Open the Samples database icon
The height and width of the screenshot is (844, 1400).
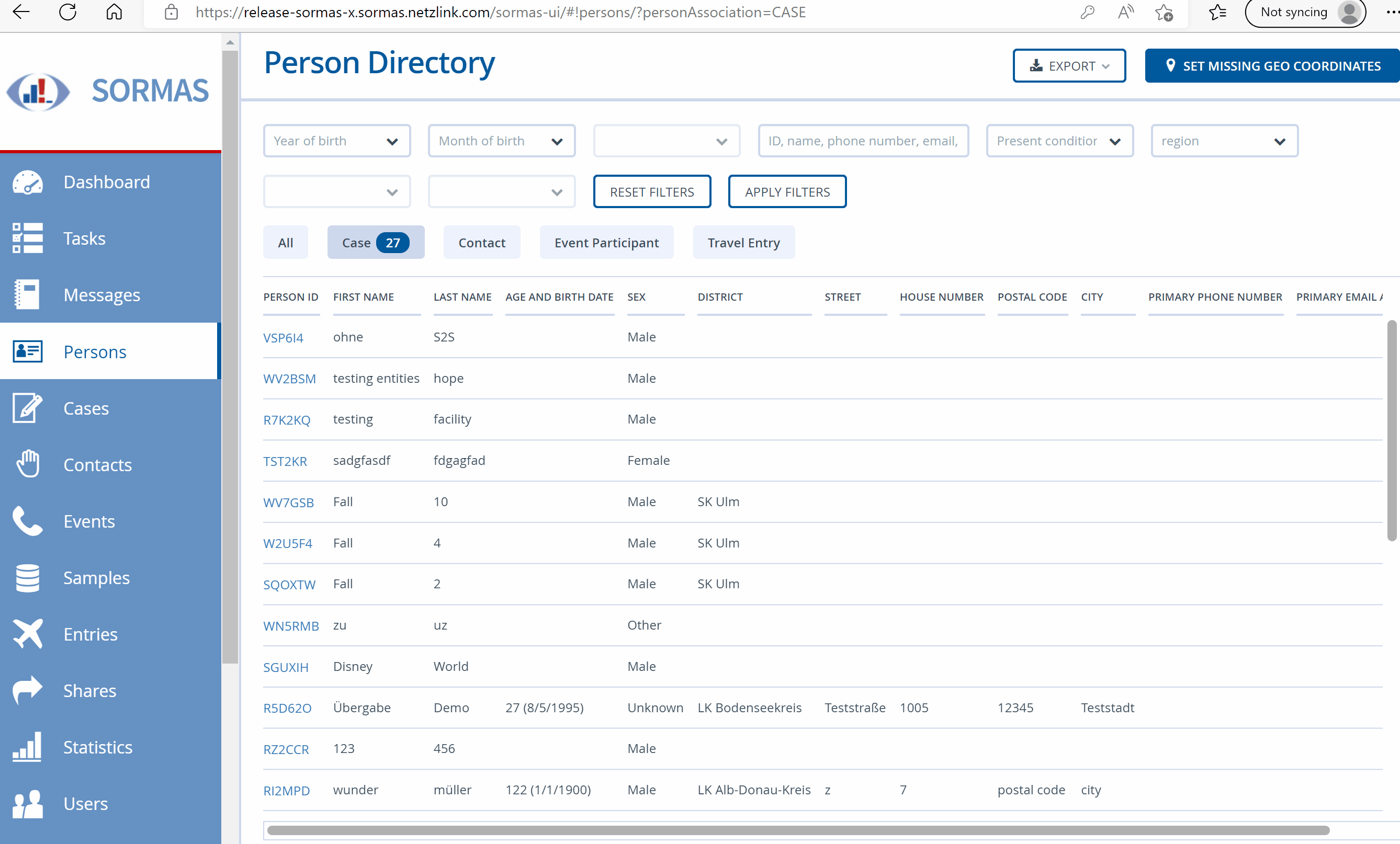(27, 578)
